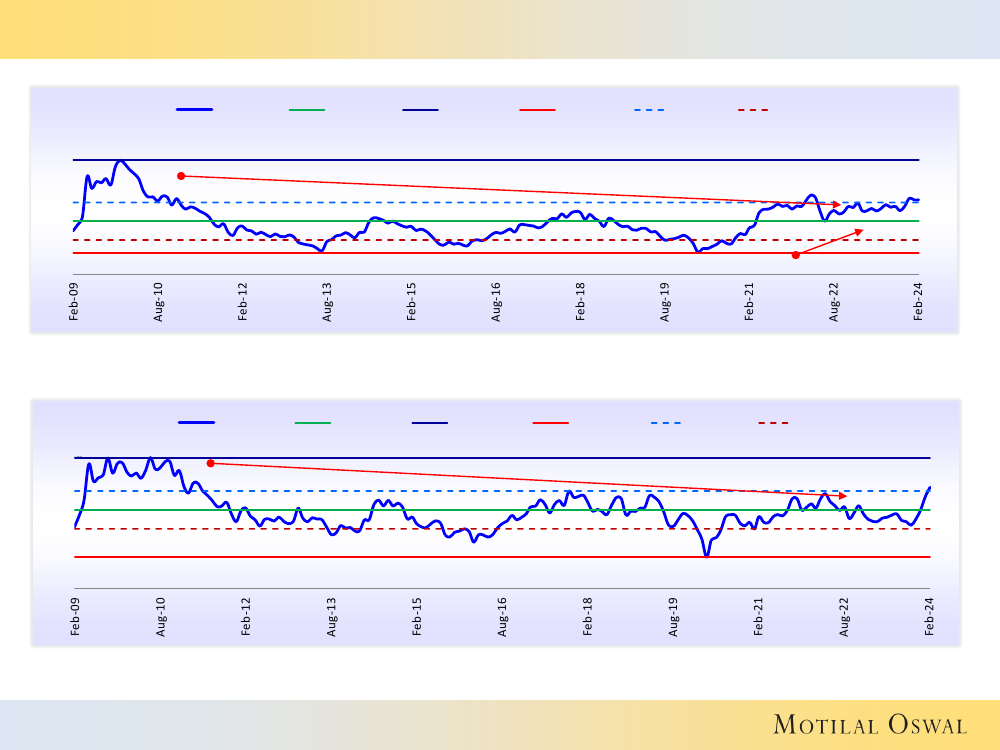This screenshot has height=750, width=1000.
Task: Click the thick blue legend line in top chart
Action: click(x=194, y=109)
